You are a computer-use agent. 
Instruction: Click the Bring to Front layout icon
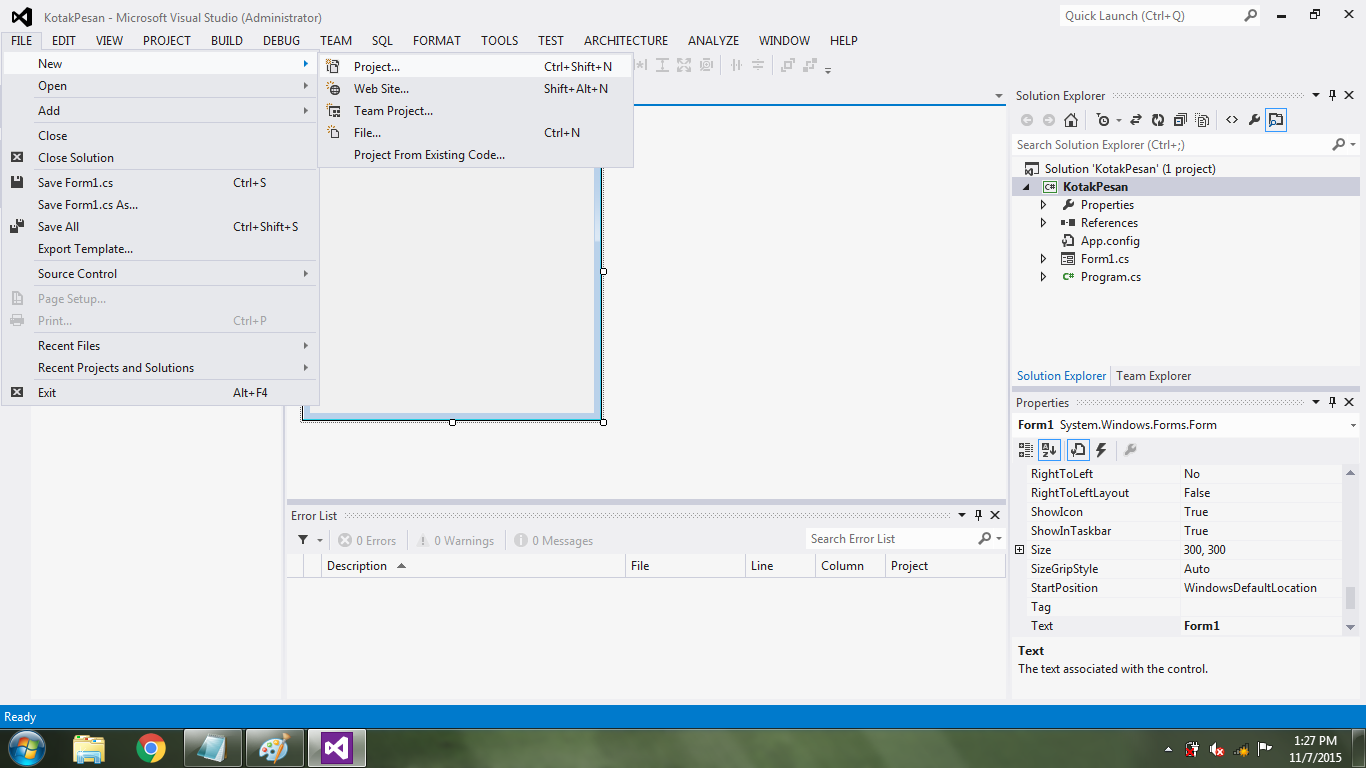coord(788,65)
